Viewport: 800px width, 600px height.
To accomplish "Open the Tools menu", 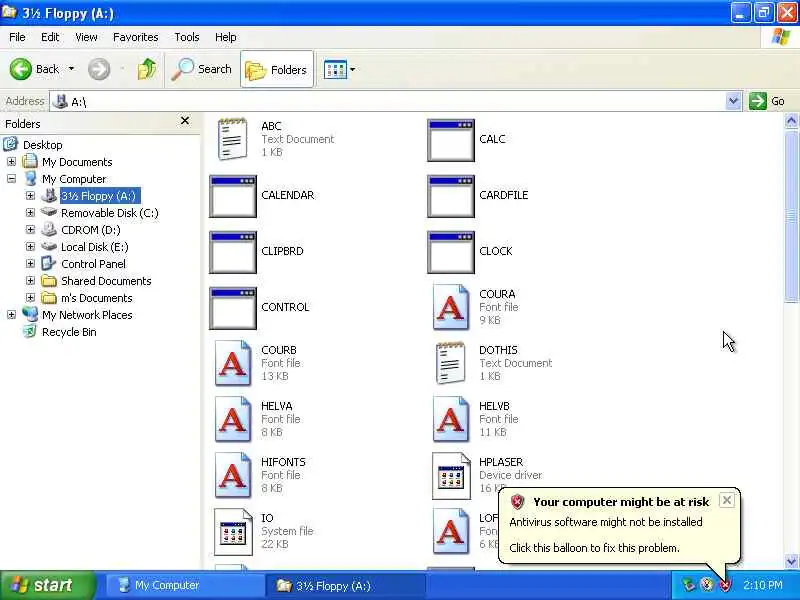I will pos(187,37).
